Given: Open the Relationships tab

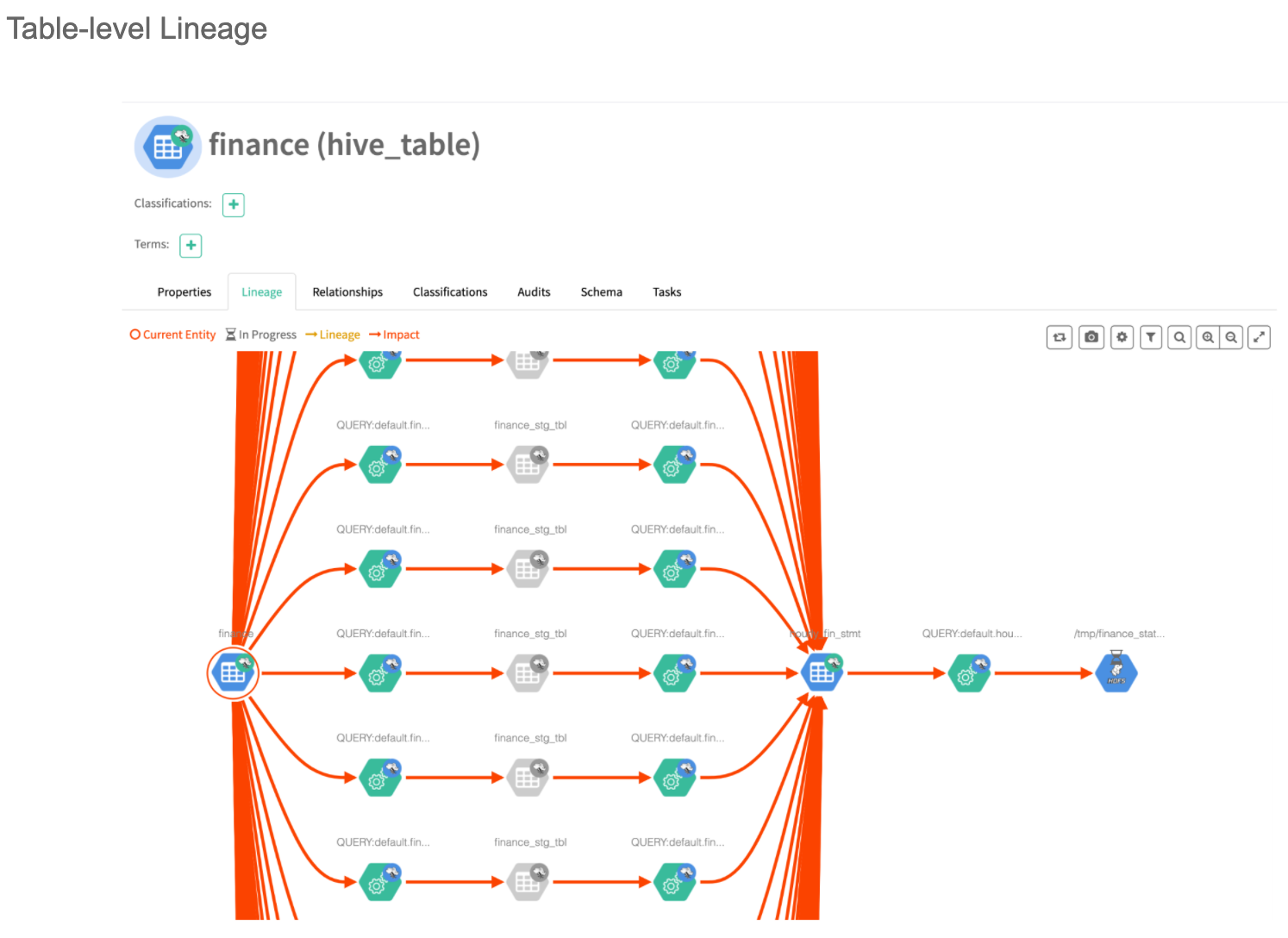Looking at the screenshot, I should click(347, 292).
